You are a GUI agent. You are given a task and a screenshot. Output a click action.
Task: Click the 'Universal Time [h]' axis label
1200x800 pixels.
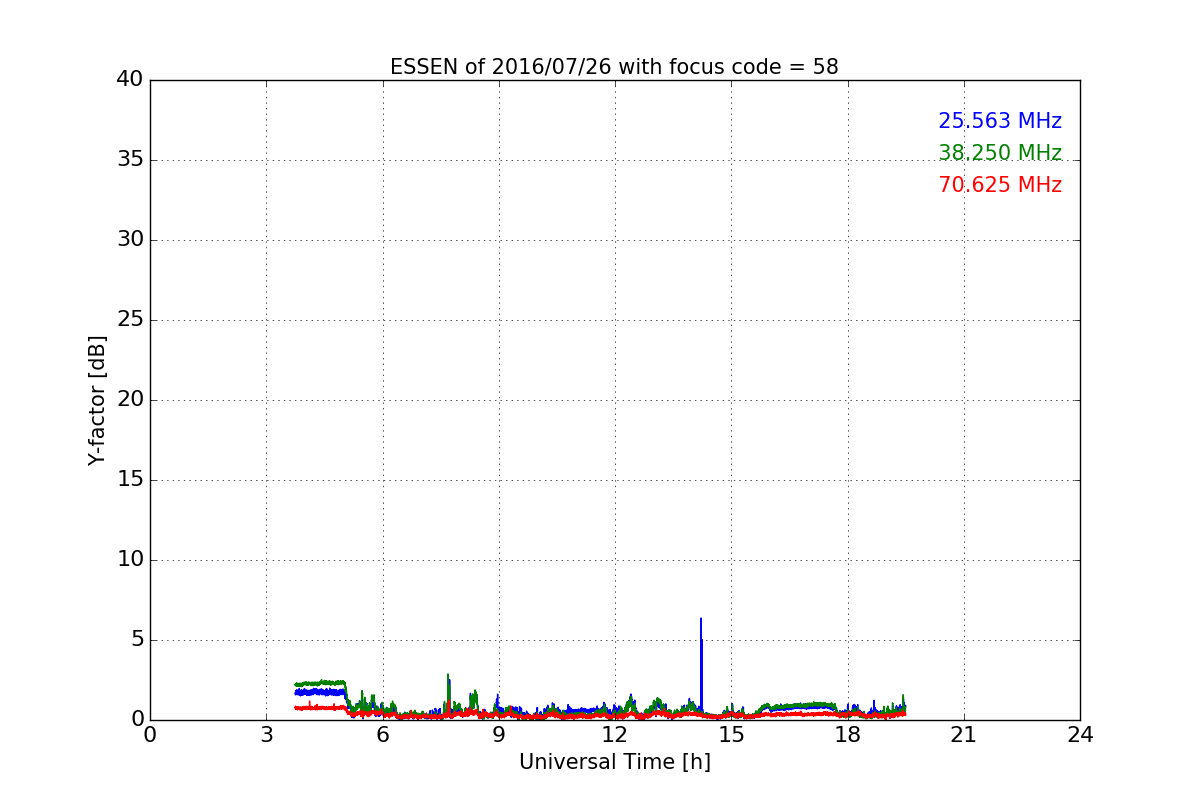coord(614,762)
